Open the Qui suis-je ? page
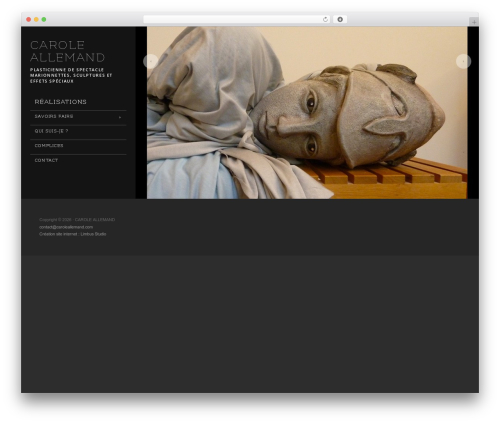The width and height of the screenshot is (500, 423). click(x=51, y=131)
